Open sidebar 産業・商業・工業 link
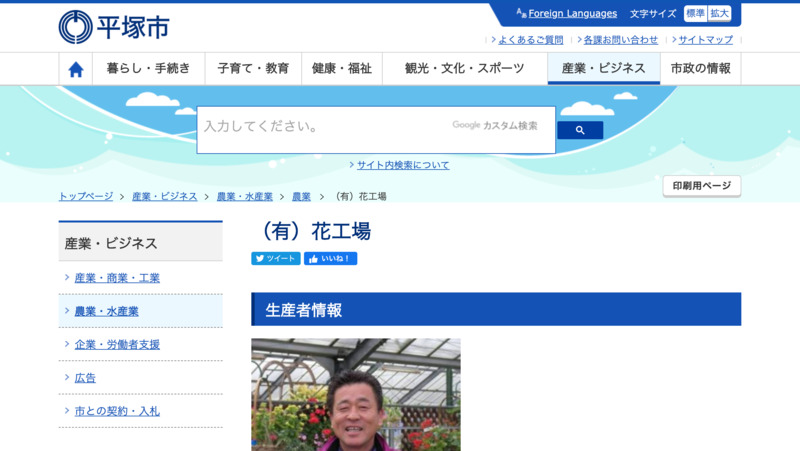 (117, 278)
